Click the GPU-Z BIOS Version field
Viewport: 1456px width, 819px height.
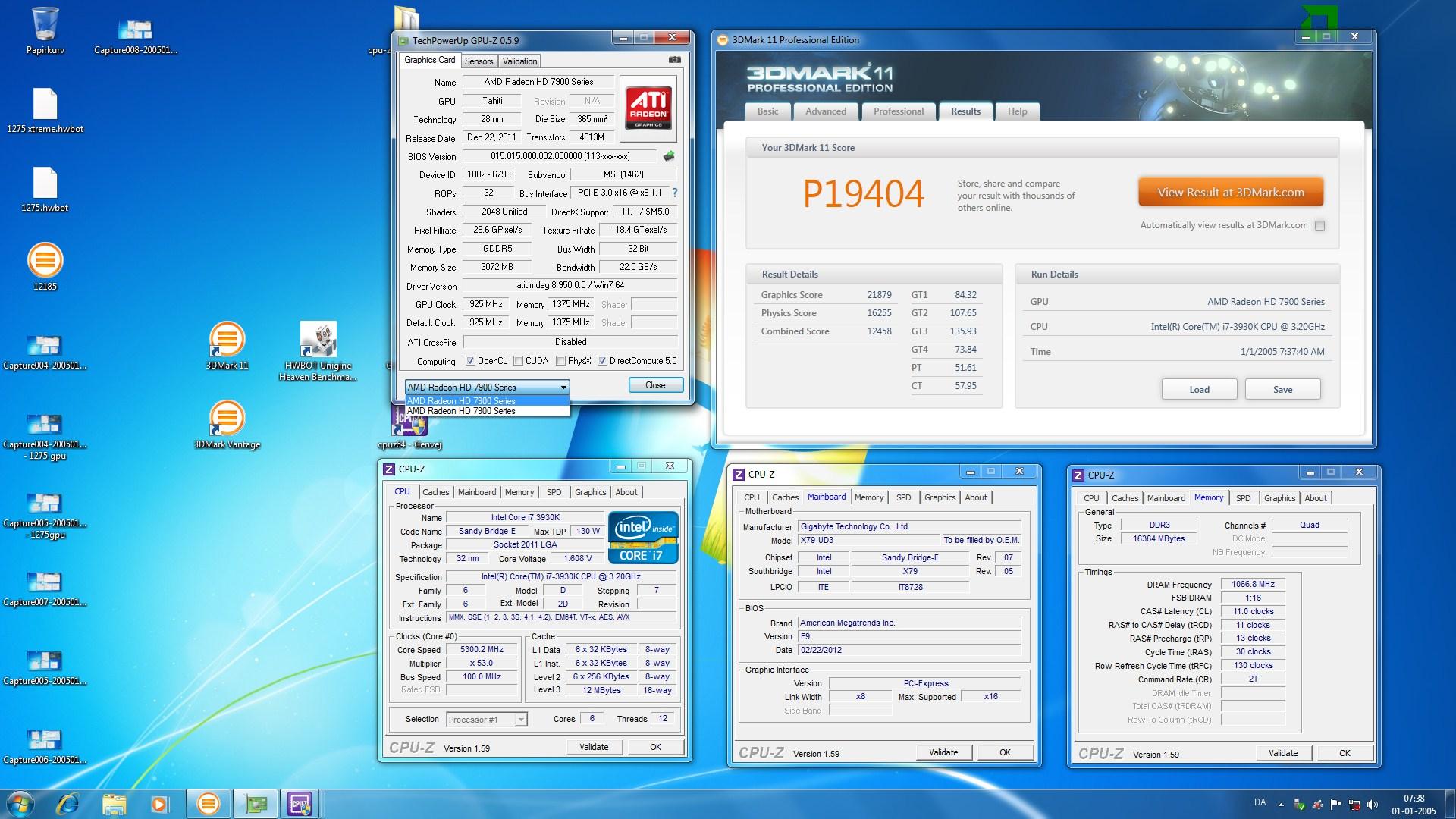click(x=560, y=156)
